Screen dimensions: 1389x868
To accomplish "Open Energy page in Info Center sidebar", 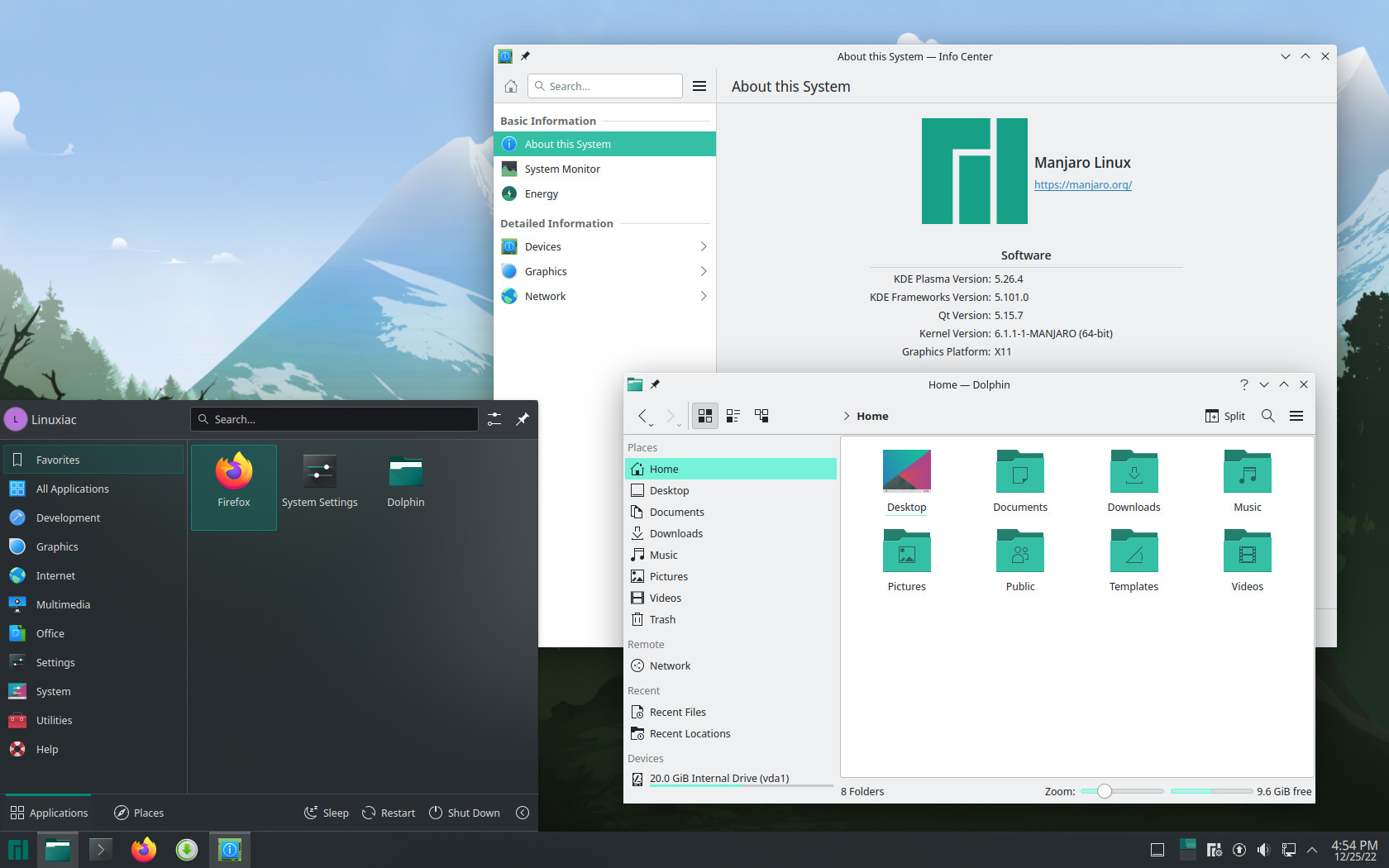I will point(605,193).
